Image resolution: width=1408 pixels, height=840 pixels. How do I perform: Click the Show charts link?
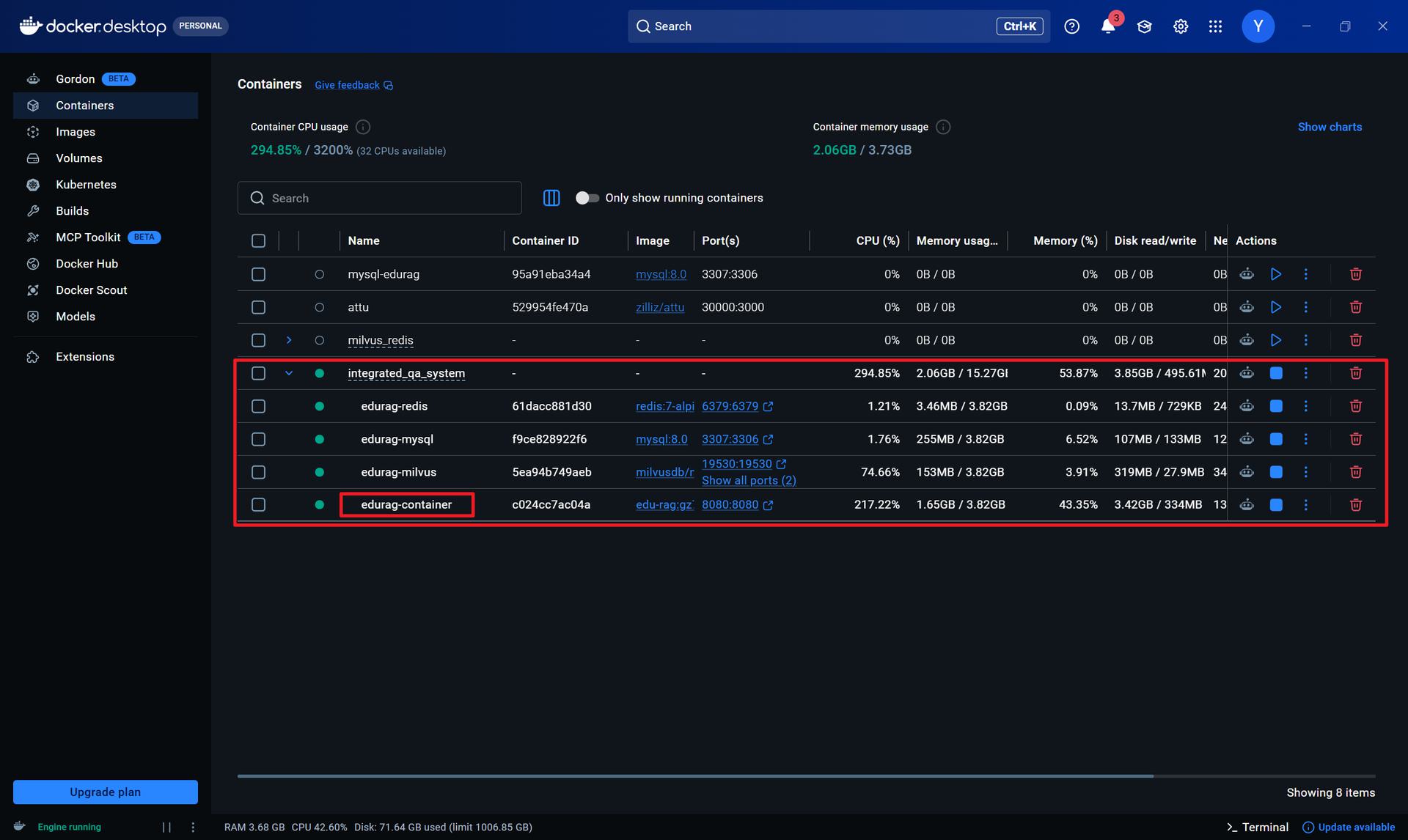click(1330, 127)
